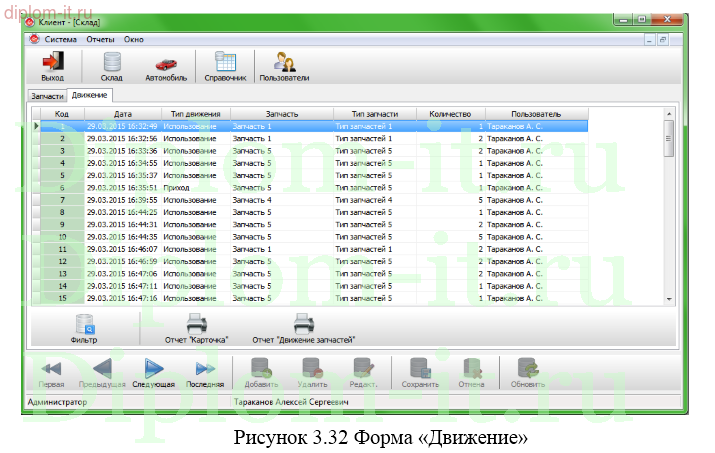The width and height of the screenshot is (715, 453).
Task: Go to the Следующая next record
Action: tap(153, 372)
